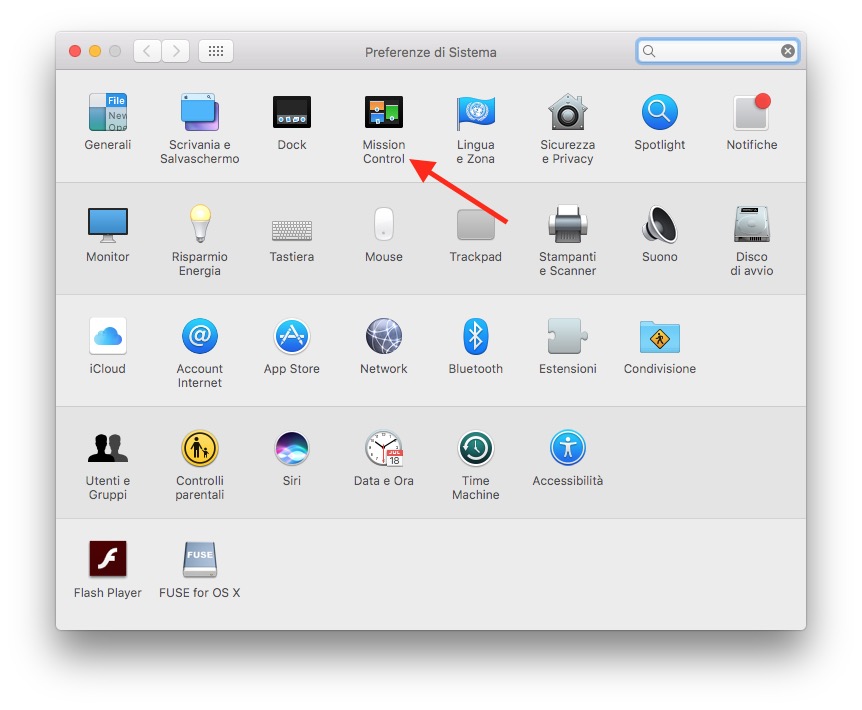Open FUSE for OS X preferences

(199, 558)
